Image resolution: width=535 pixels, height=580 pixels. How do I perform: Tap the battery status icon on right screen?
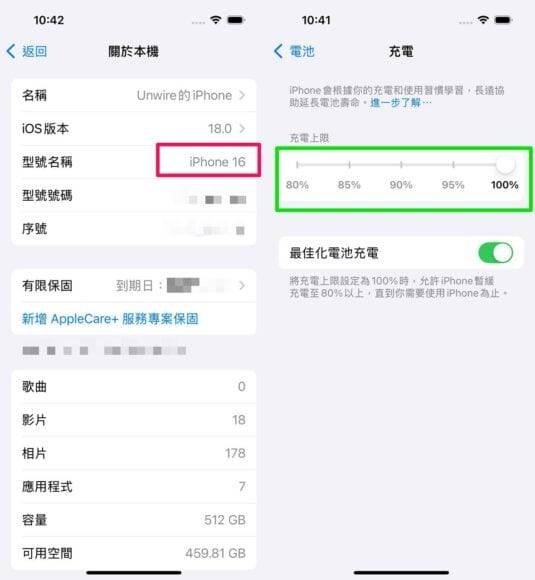(x=503, y=20)
